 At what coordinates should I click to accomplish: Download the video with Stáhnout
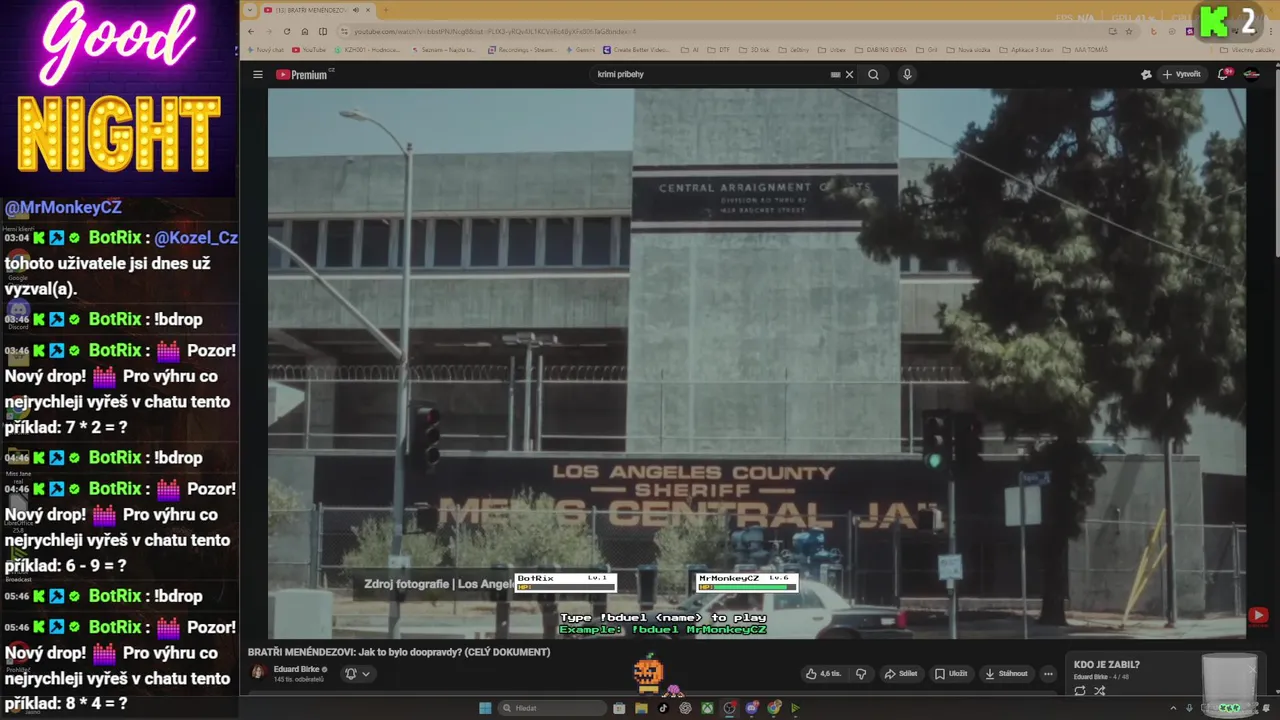[1006, 674]
